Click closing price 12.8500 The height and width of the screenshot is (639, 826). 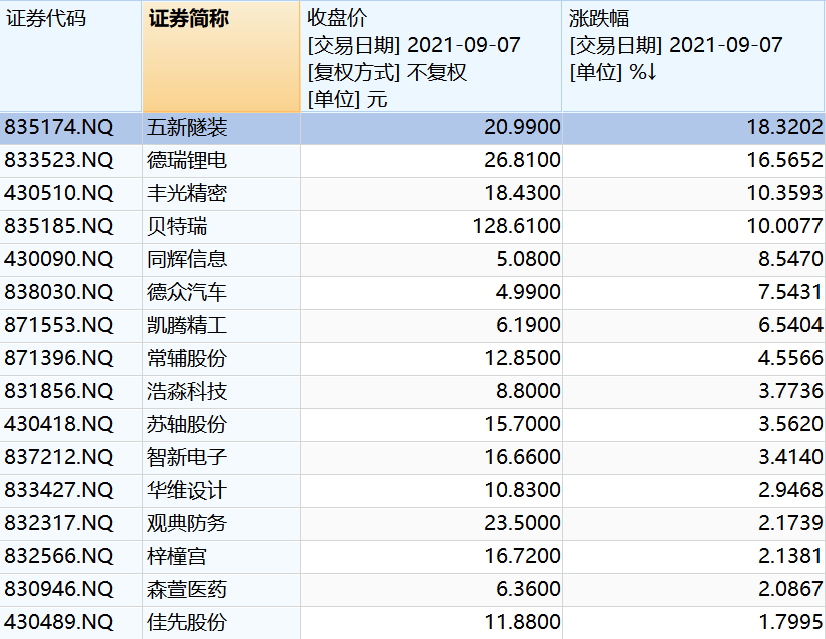[x=522, y=358]
